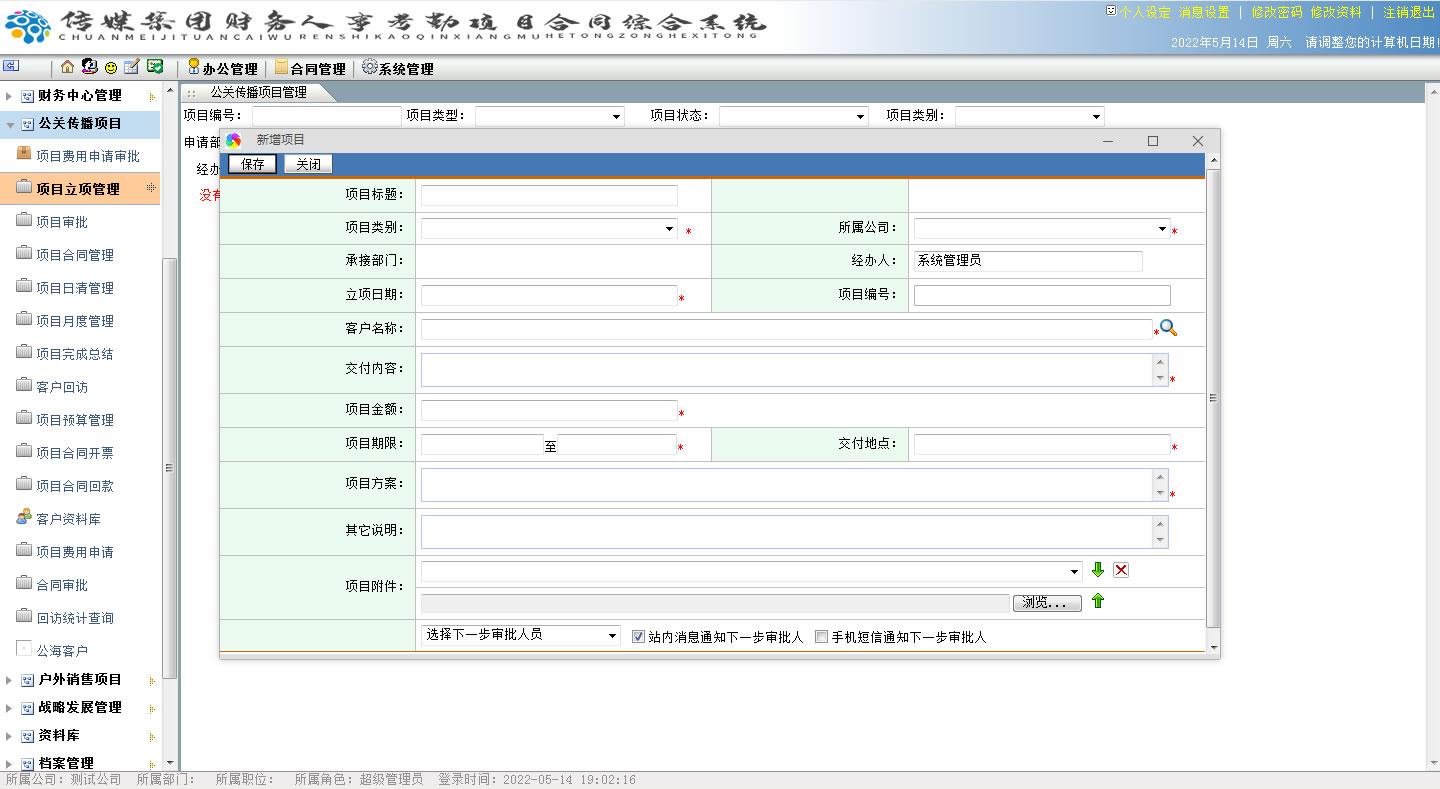Open 选择下一步审批人员 dropdown
The width and height of the screenshot is (1440, 789).
(x=521, y=636)
